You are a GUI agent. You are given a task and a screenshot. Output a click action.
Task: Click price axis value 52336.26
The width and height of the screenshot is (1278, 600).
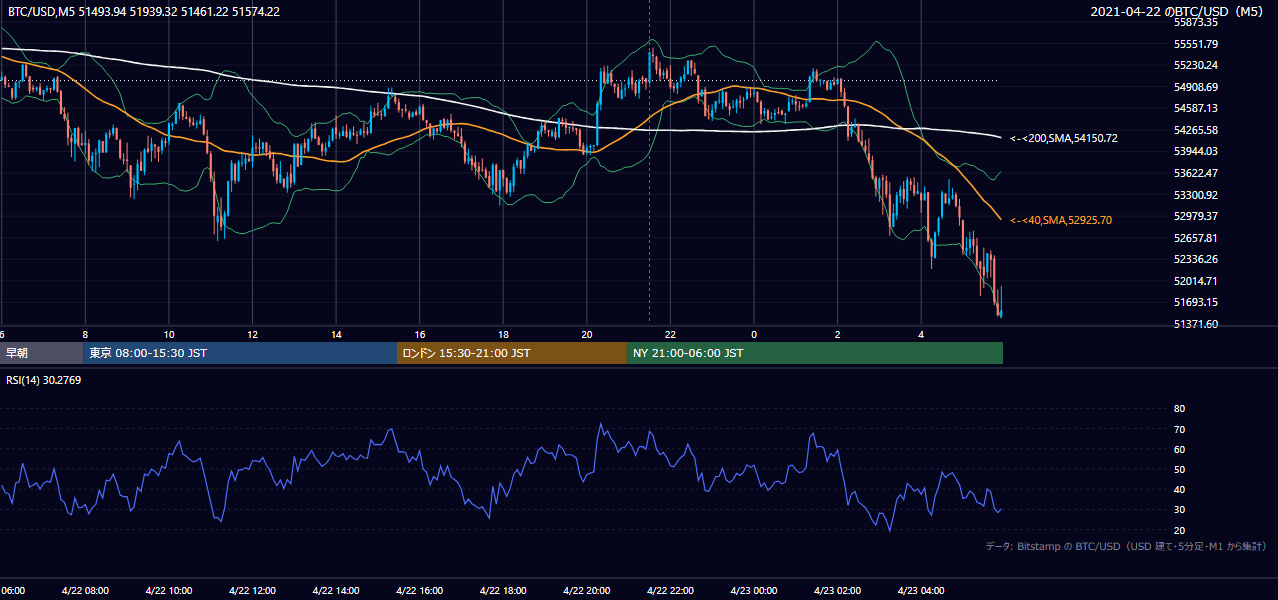pyautogui.click(x=1195, y=259)
